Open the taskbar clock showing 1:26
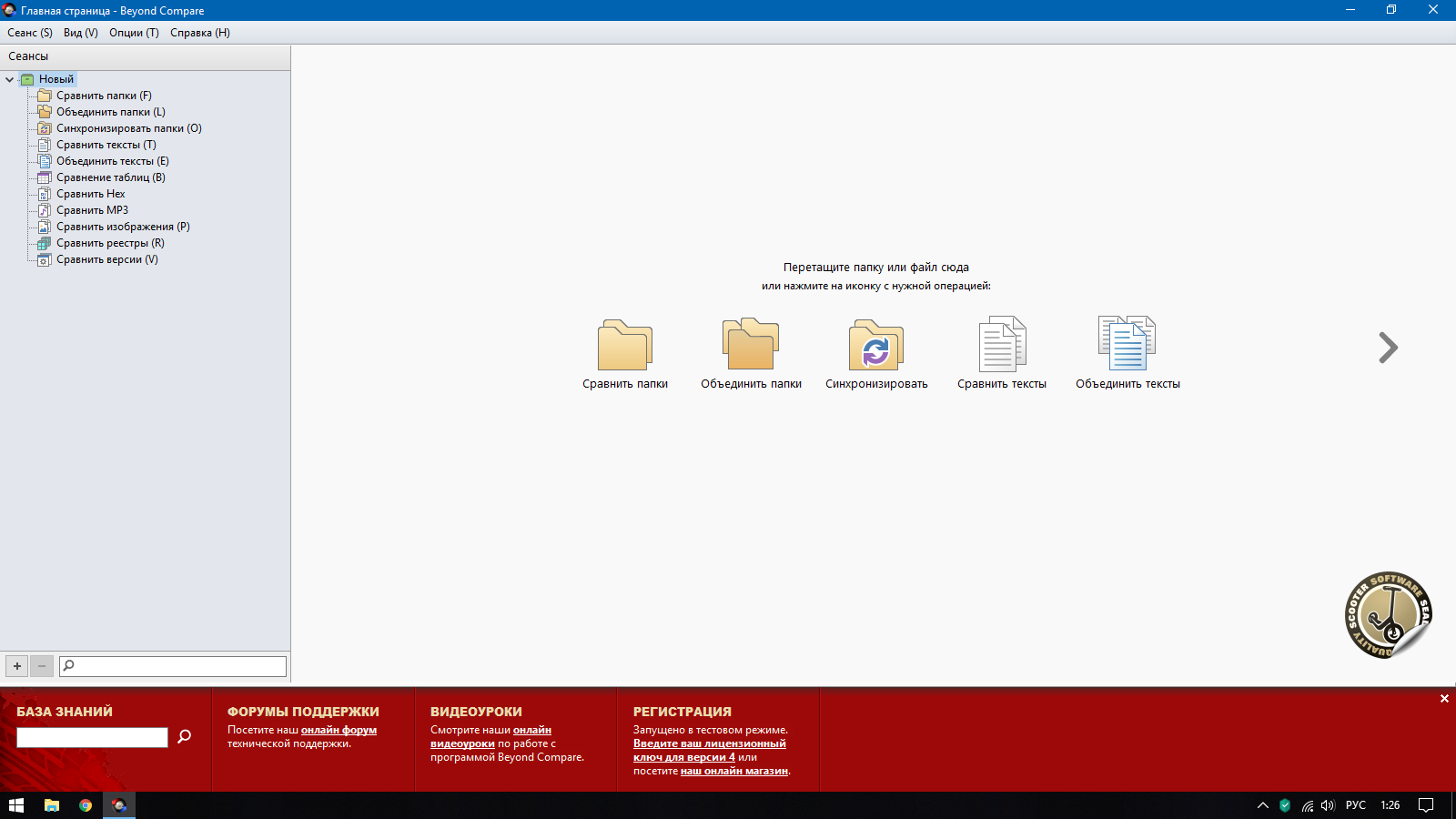The image size is (1456, 819). coord(1390,805)
